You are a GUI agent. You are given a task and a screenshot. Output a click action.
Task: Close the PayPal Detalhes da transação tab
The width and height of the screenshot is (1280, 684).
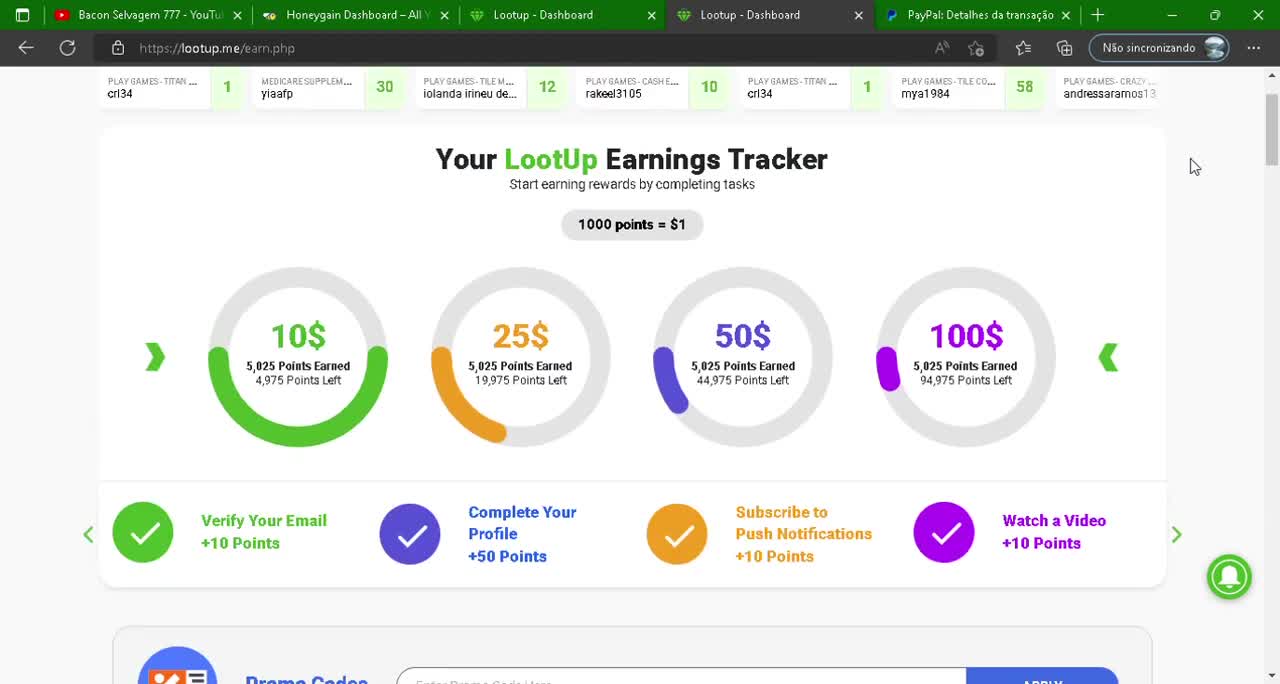point(1066,15)
